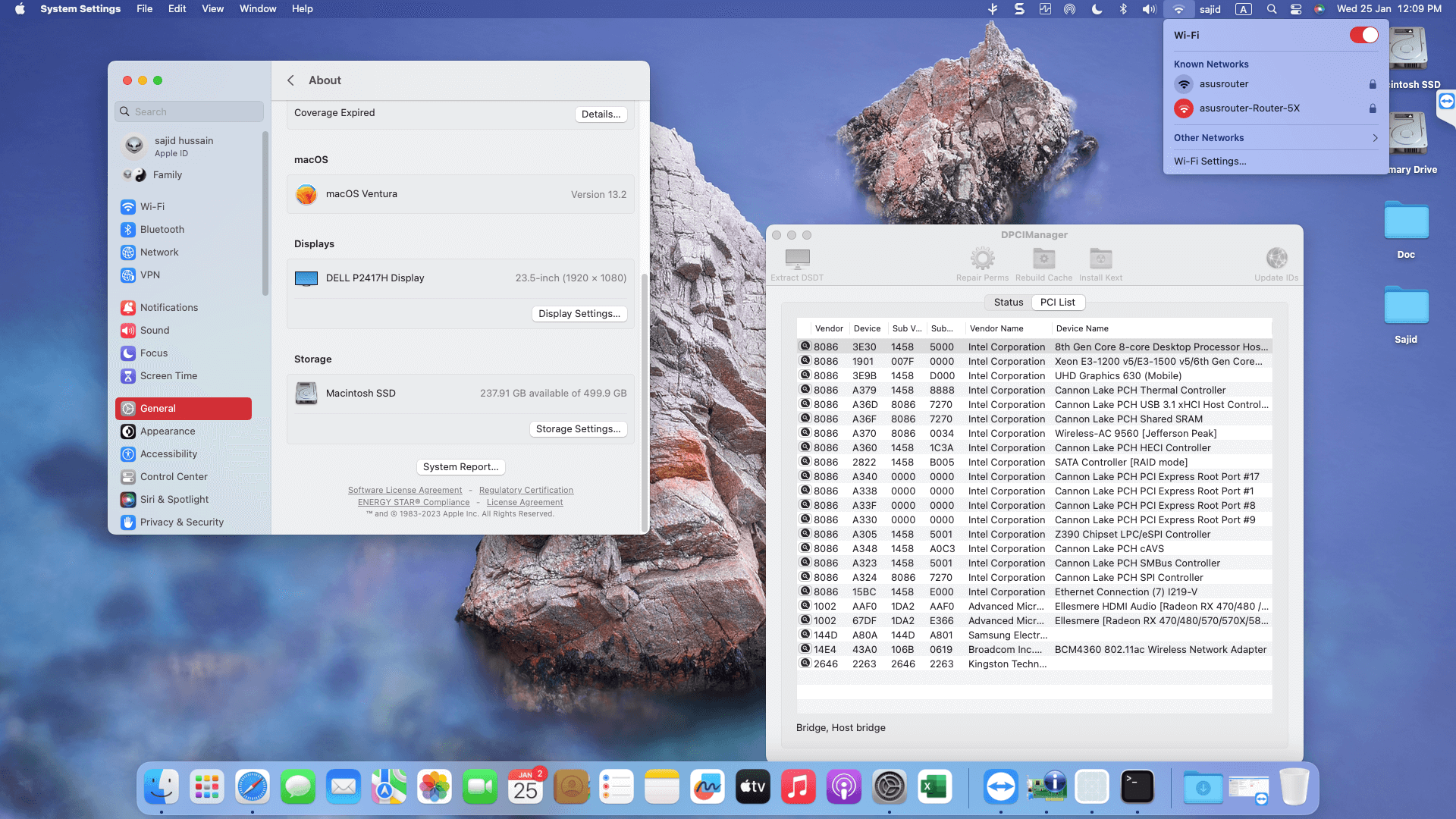Open Freeform app from the Dock
The width and height of the screenshot is (1456, 819).
point(708,787)
